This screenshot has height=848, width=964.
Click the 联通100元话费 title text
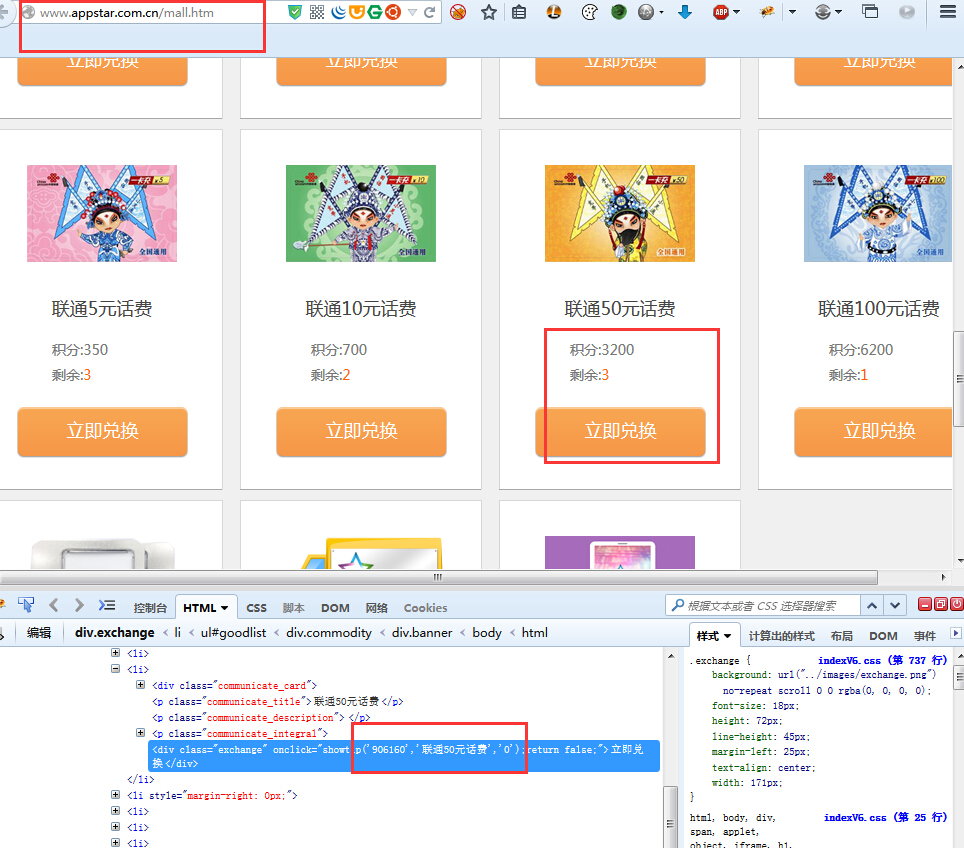879,309
